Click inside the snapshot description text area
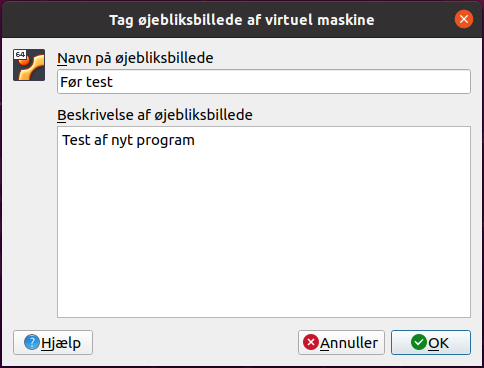The height and width of the screenshot is (368, 484). pos(264,222)
